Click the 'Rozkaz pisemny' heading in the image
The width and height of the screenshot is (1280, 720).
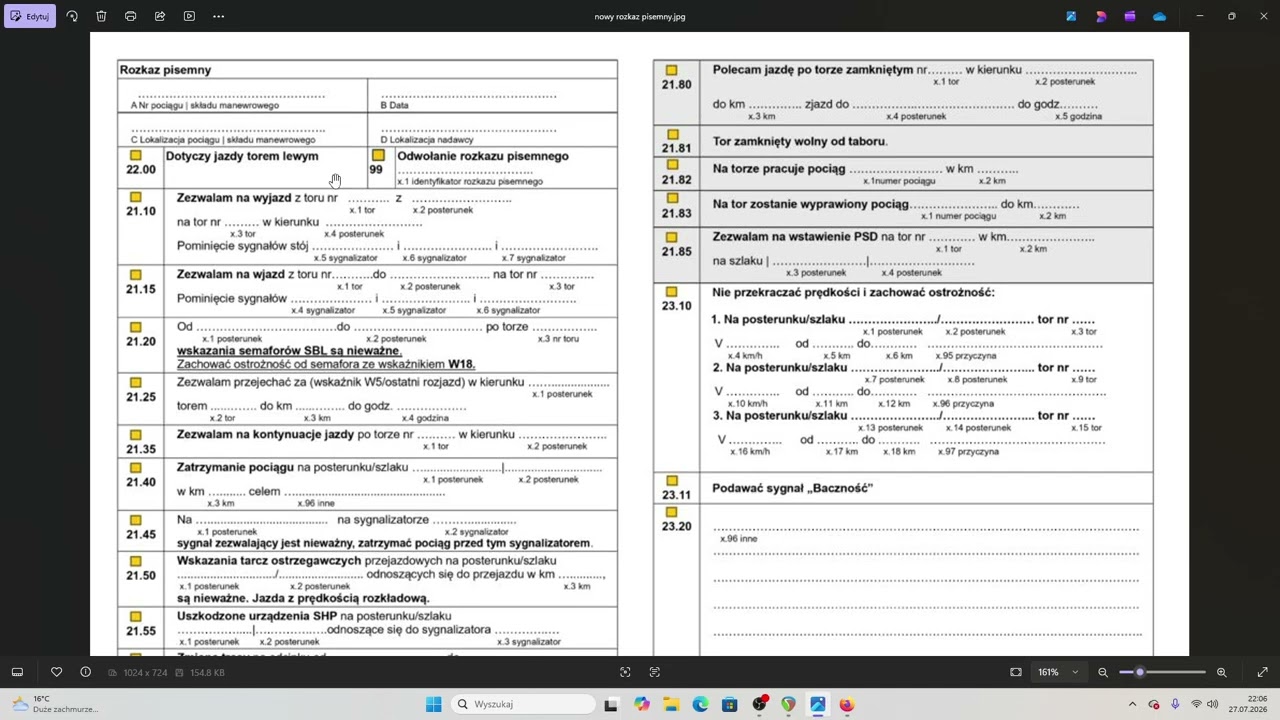[x=166, y=70]
